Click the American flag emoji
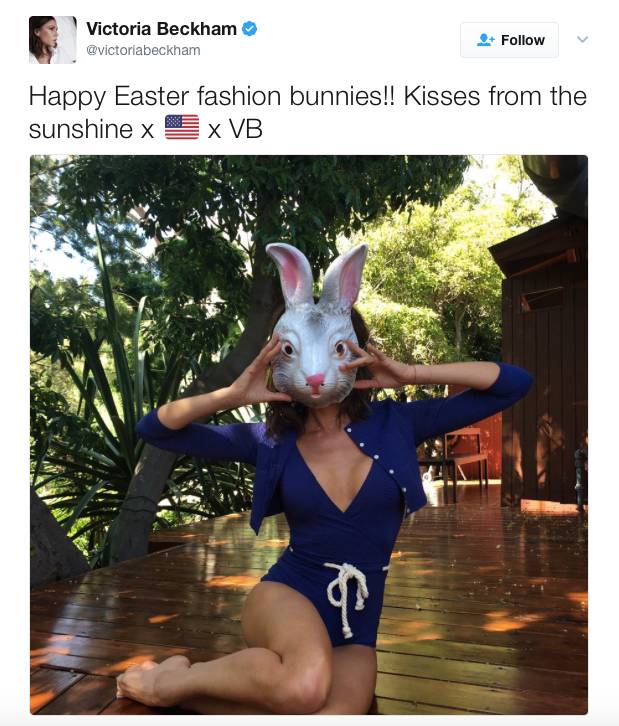This screenshot has height=726, width=619. (x=182, y=127)
